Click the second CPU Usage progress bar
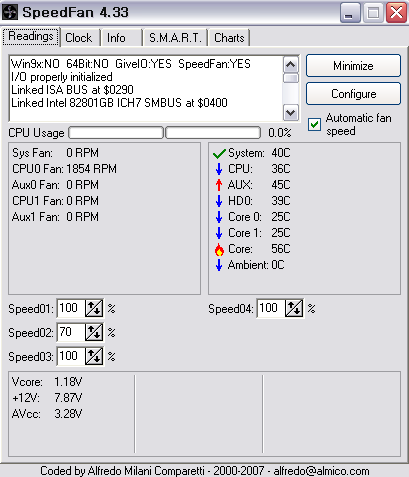This screenshot has width=409, height=477. coord(213,133)
